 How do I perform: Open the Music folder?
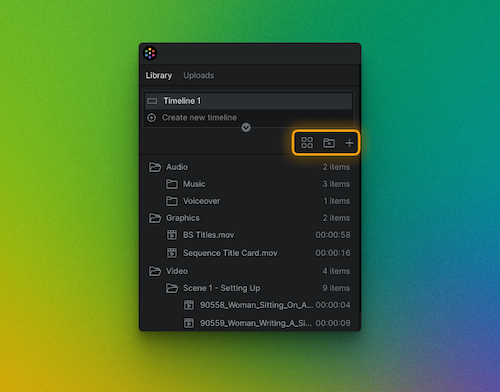click(172, 184)
